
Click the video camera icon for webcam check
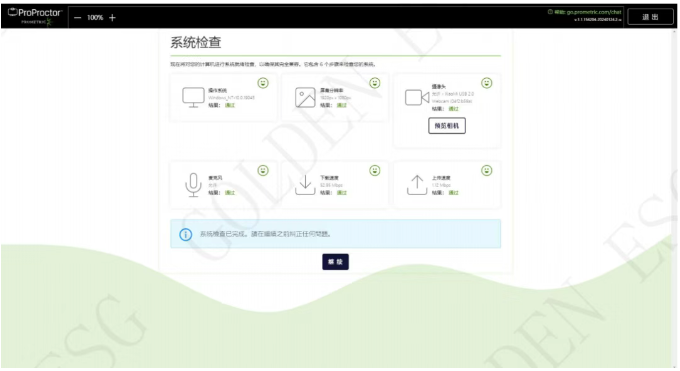tap(417, 97)
